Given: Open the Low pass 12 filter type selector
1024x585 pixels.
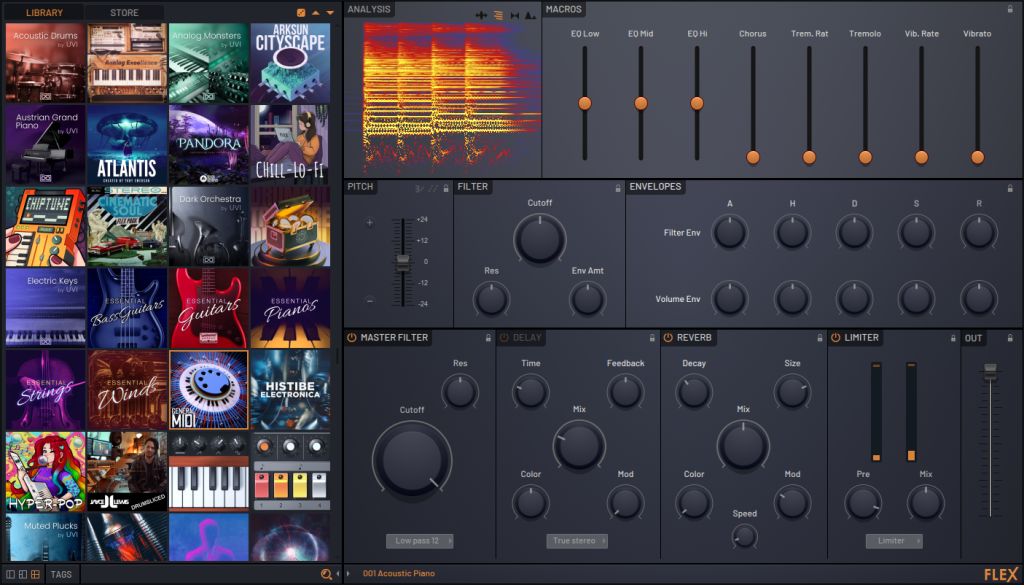Looking at the screenshot, I should 417,541.
